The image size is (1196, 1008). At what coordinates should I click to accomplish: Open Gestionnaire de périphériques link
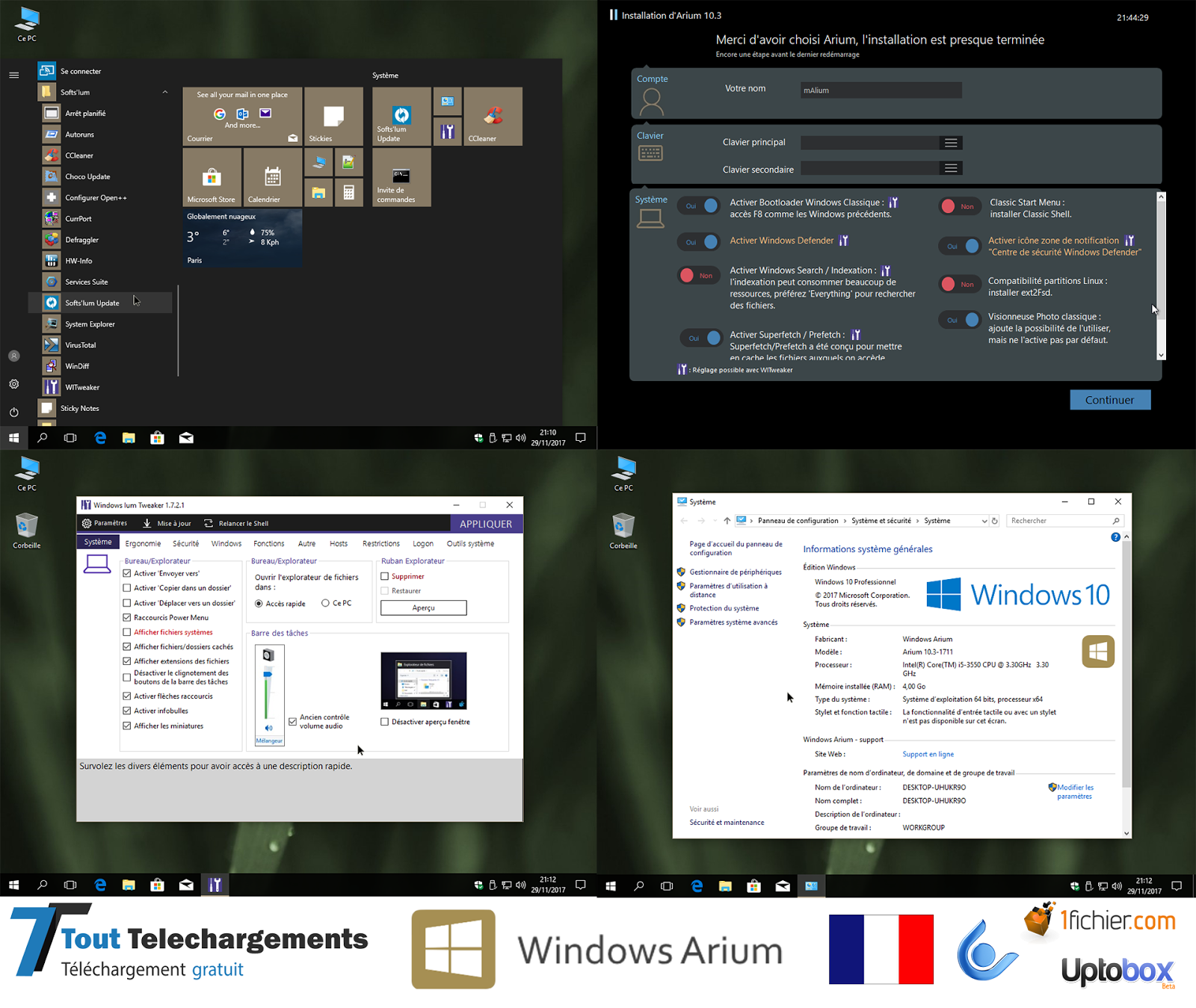pyautogui.click(x=736, y=572)
